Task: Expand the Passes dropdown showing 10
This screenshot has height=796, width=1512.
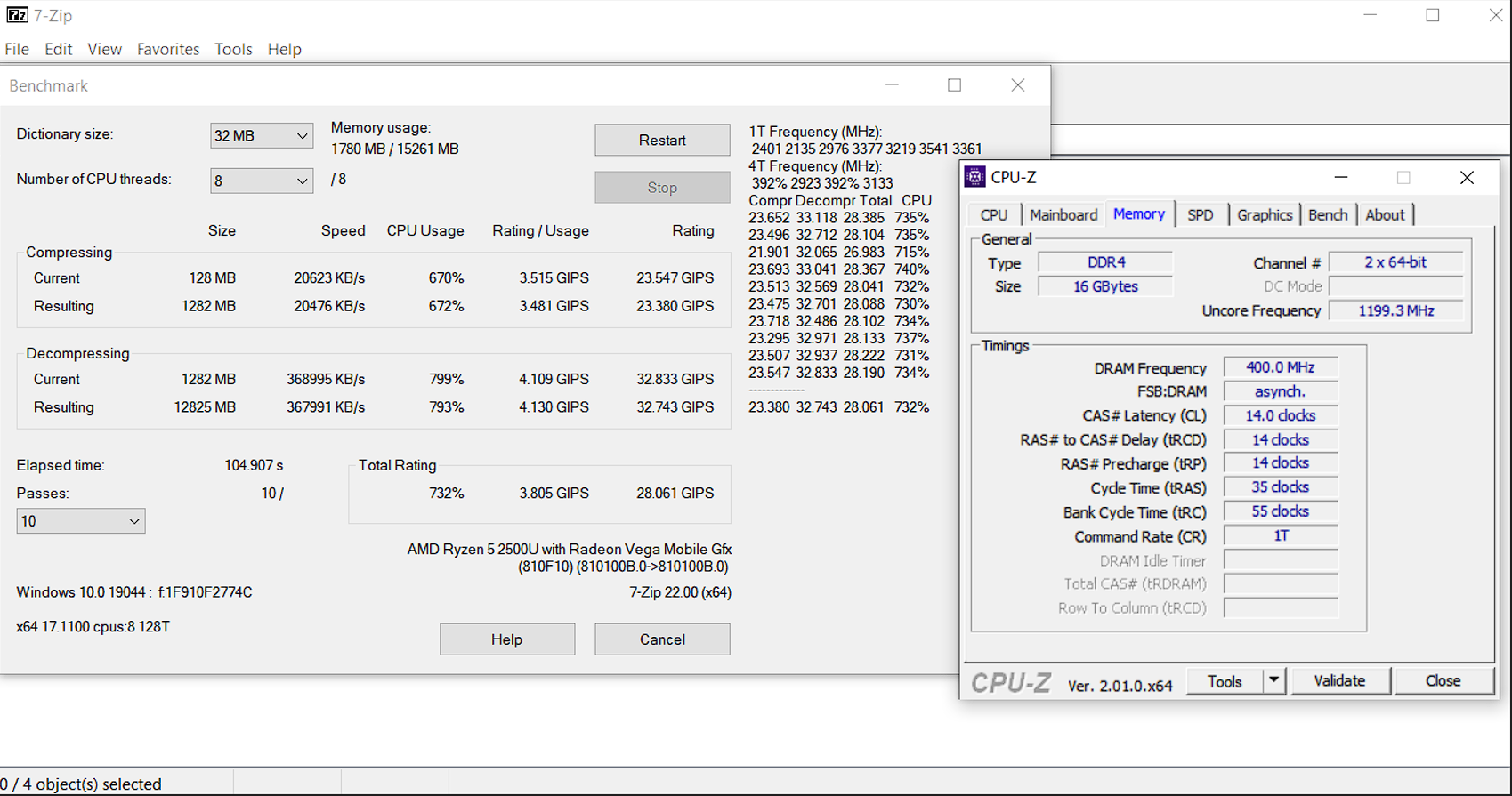Action: coord(81,521)
